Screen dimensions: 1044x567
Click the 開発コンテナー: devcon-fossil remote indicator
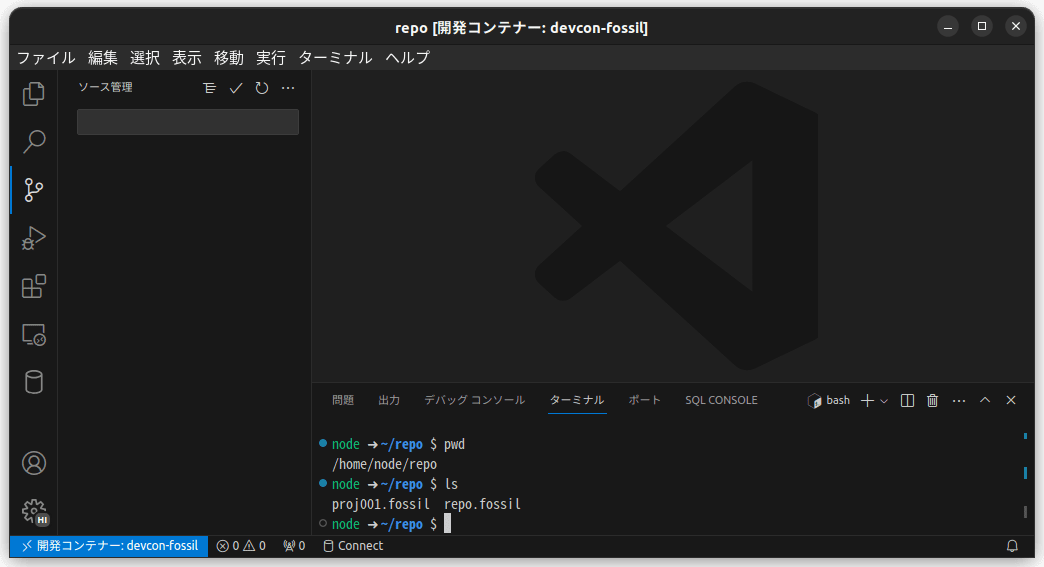[109, 546]
